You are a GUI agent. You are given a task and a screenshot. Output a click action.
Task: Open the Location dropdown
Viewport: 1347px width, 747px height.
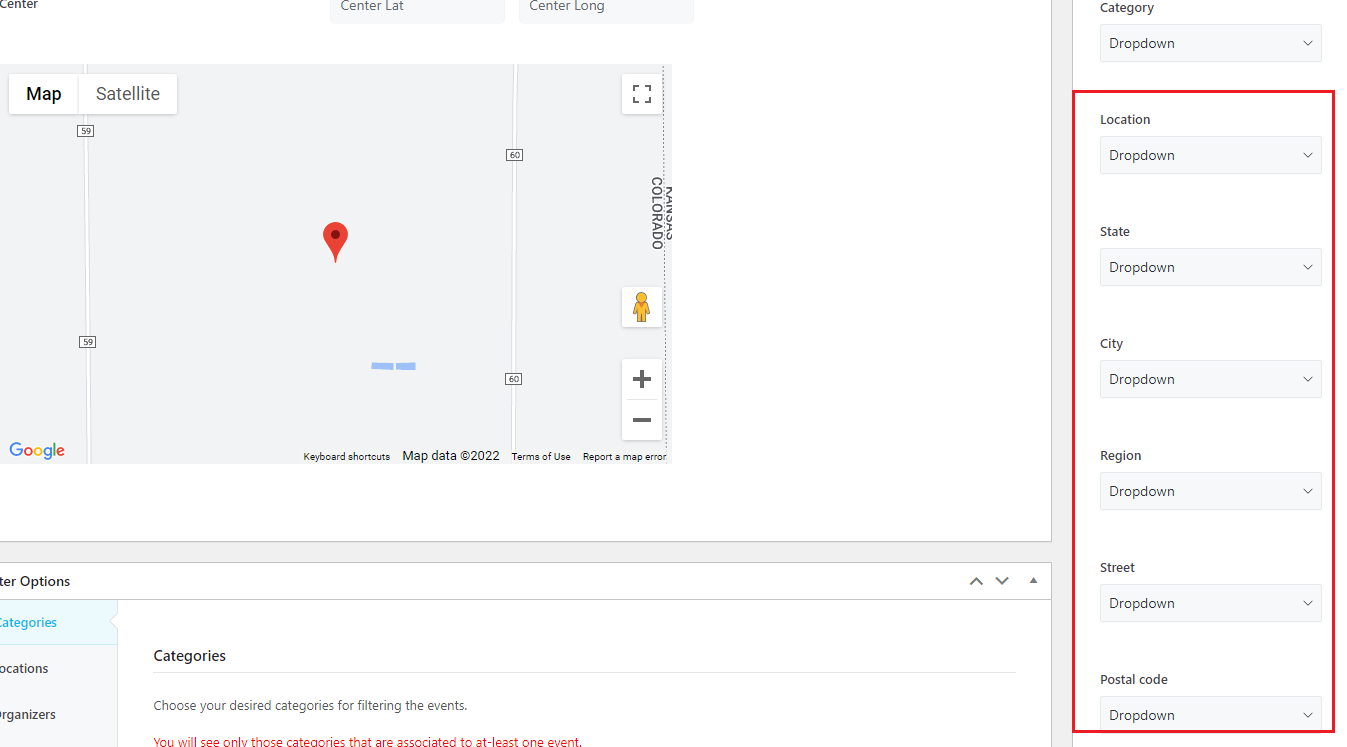tap(1210, 155)
